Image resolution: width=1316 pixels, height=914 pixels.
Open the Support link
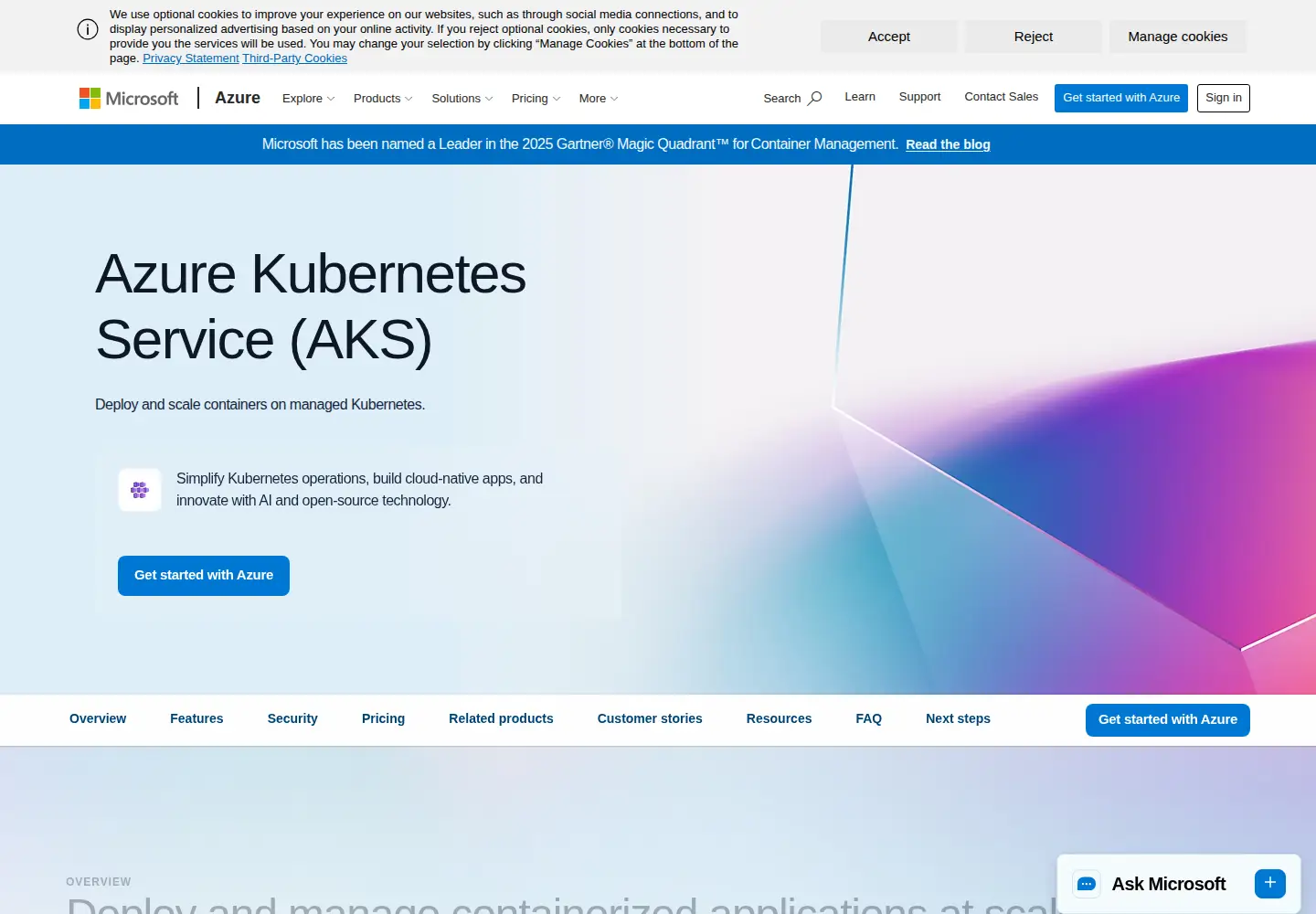919,97
